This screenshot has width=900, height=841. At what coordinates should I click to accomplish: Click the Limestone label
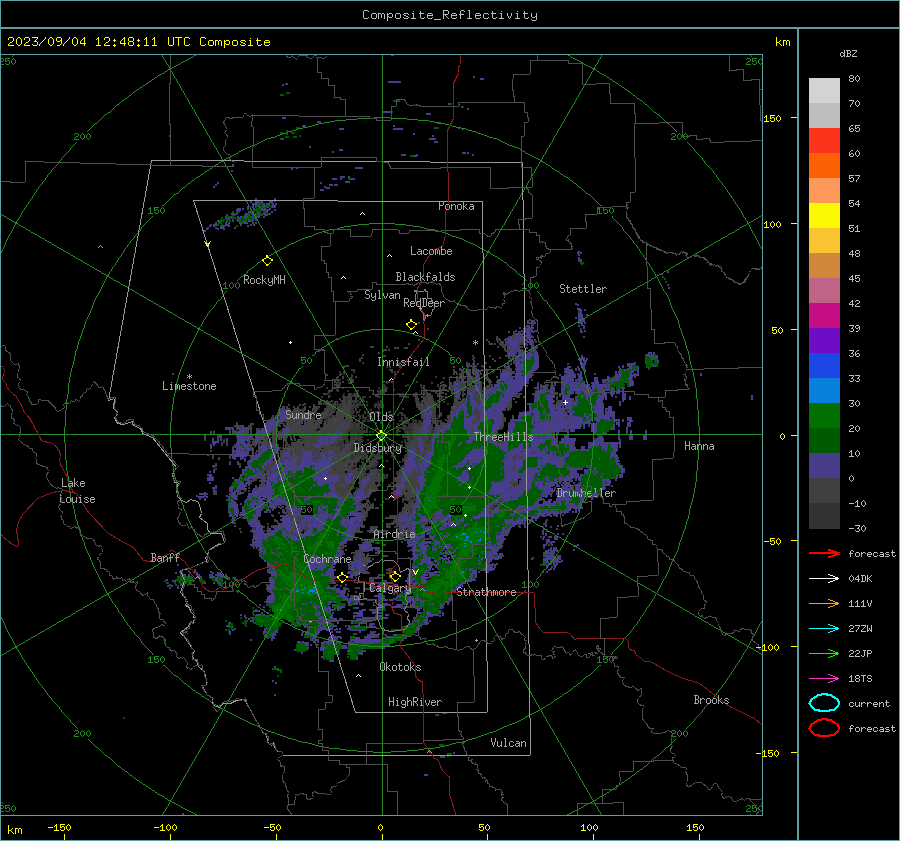point(189,386)
